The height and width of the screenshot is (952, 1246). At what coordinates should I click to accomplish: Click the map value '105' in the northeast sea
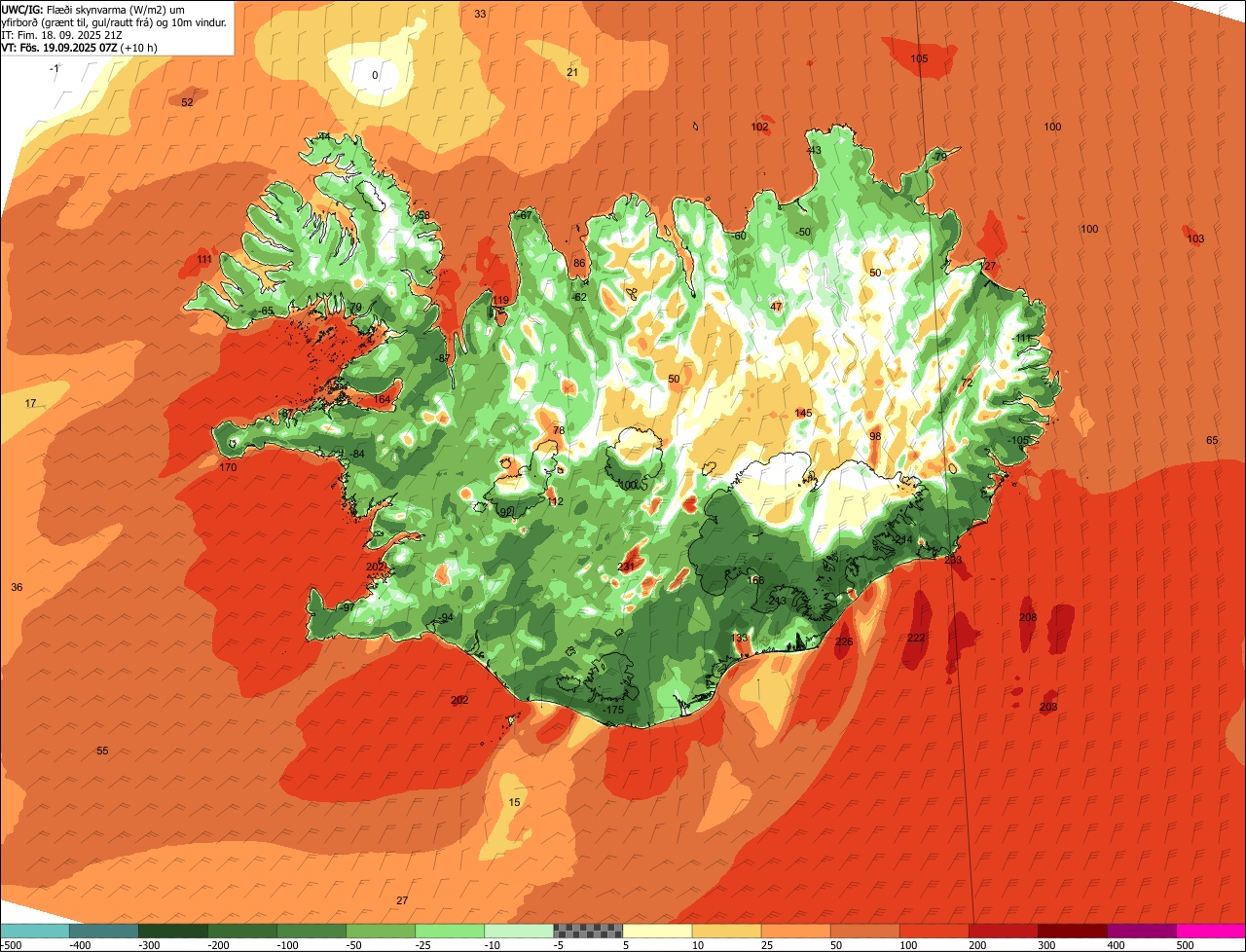[919, 58]
